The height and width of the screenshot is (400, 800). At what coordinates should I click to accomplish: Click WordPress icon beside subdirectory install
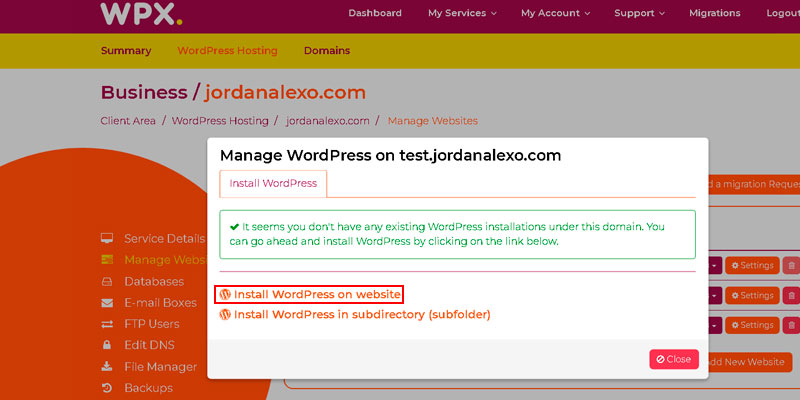coord(225,314)
